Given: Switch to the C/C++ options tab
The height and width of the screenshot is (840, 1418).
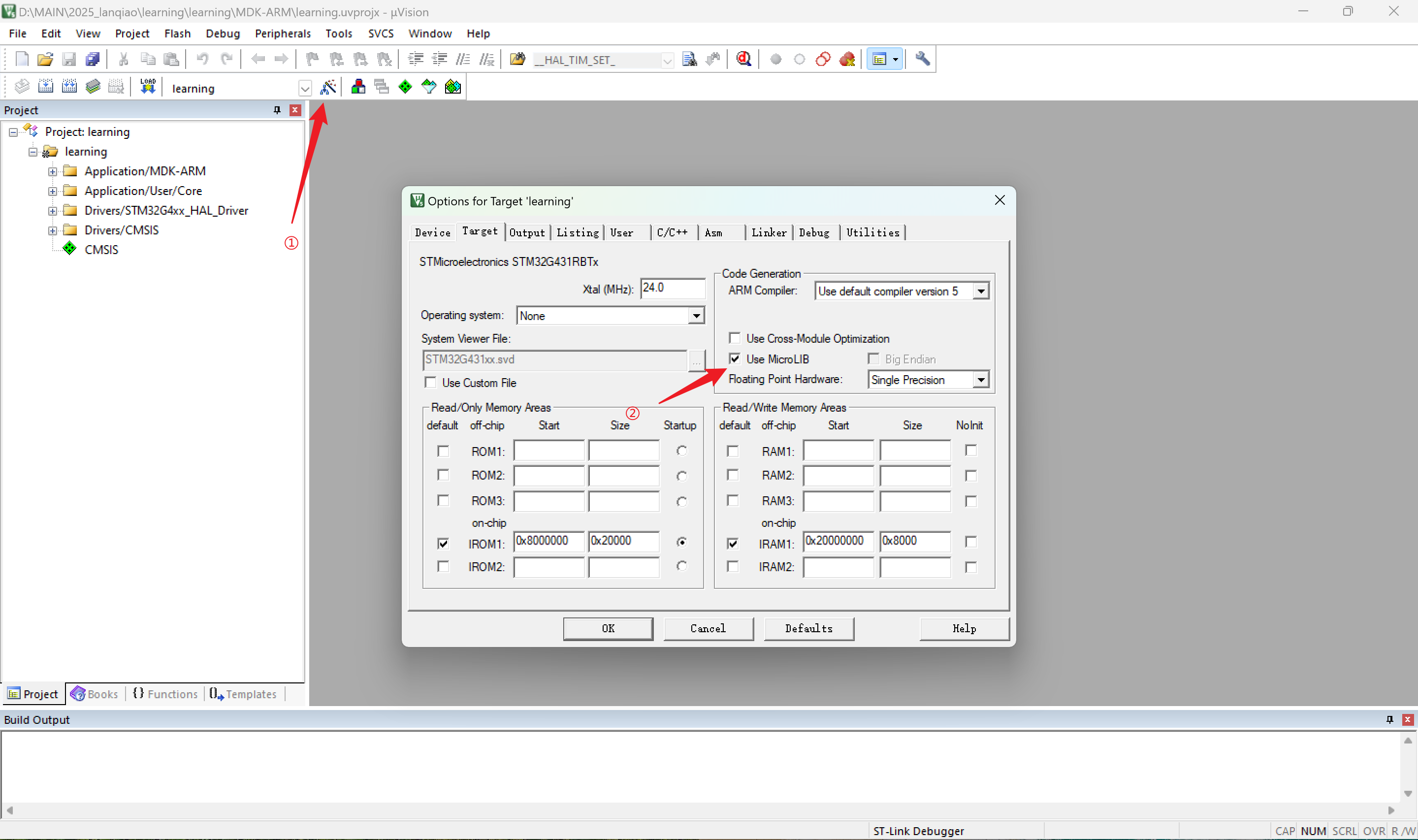Looking at the screenshot, I should coord(672,232).
